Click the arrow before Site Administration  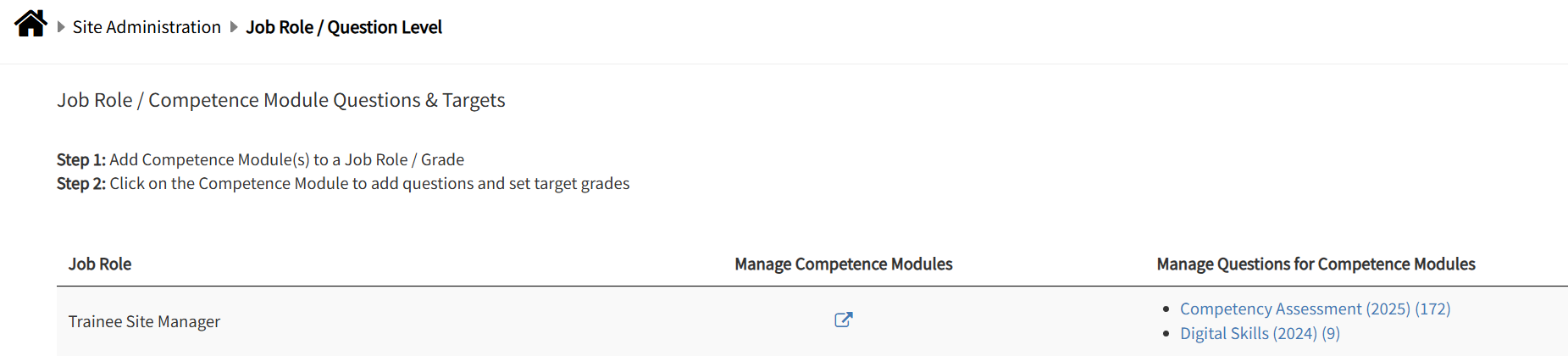coord(61,27)
